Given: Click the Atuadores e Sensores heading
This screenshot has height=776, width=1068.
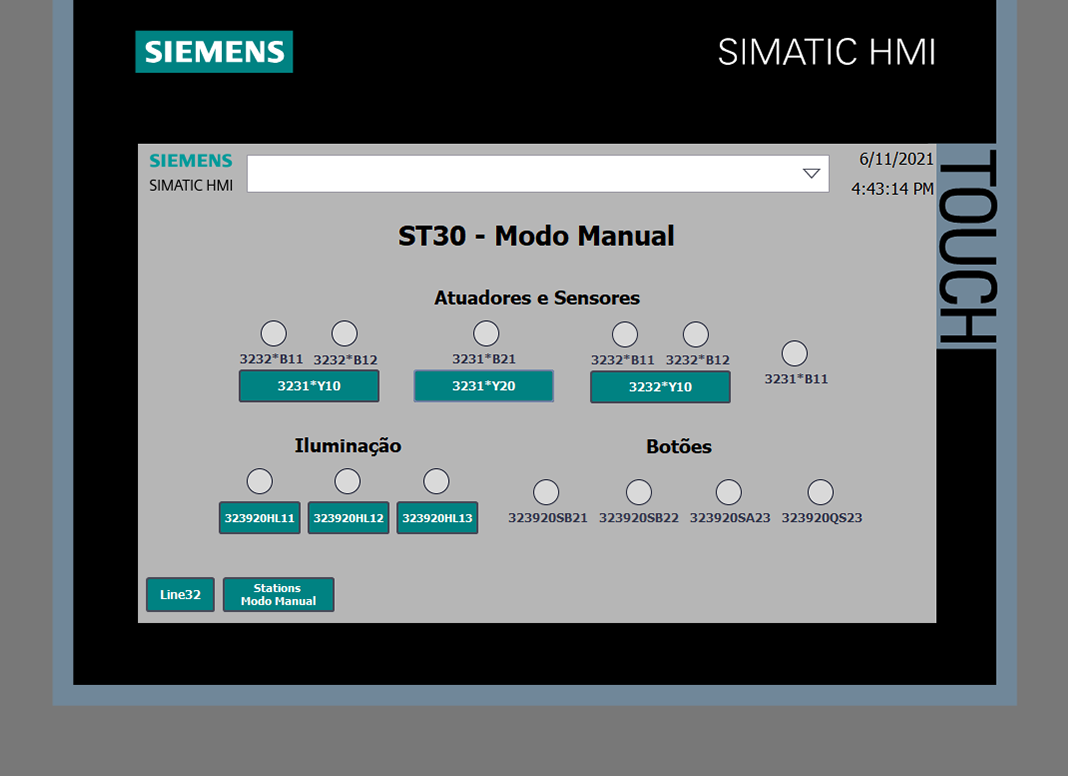Looking at the screenshot, I should pyautogui.click(x=537, y=298).
